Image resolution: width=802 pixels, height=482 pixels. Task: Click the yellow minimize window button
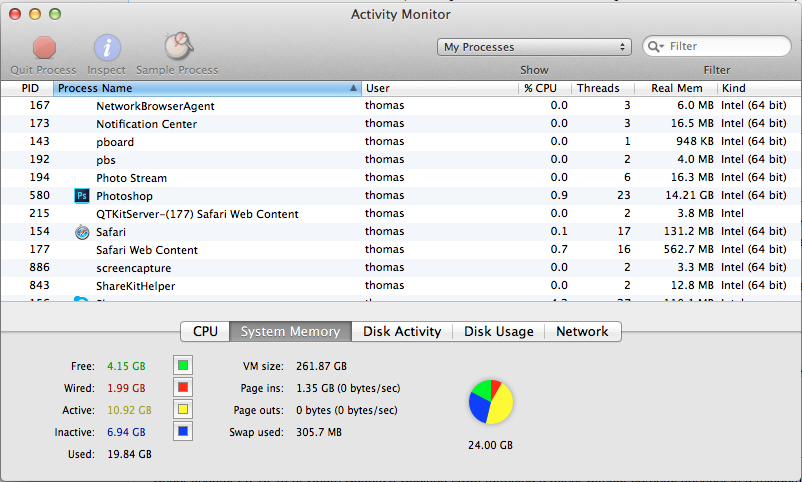point(35,14)
